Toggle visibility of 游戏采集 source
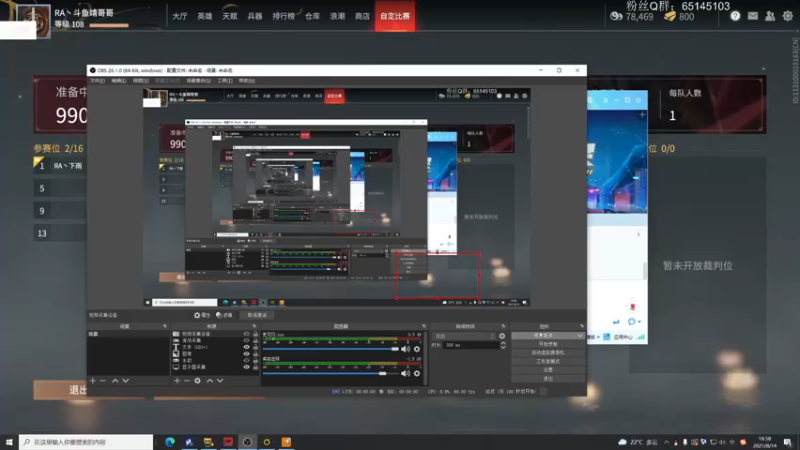This screenshot has height=450, width=800. (x=246, y=341)
